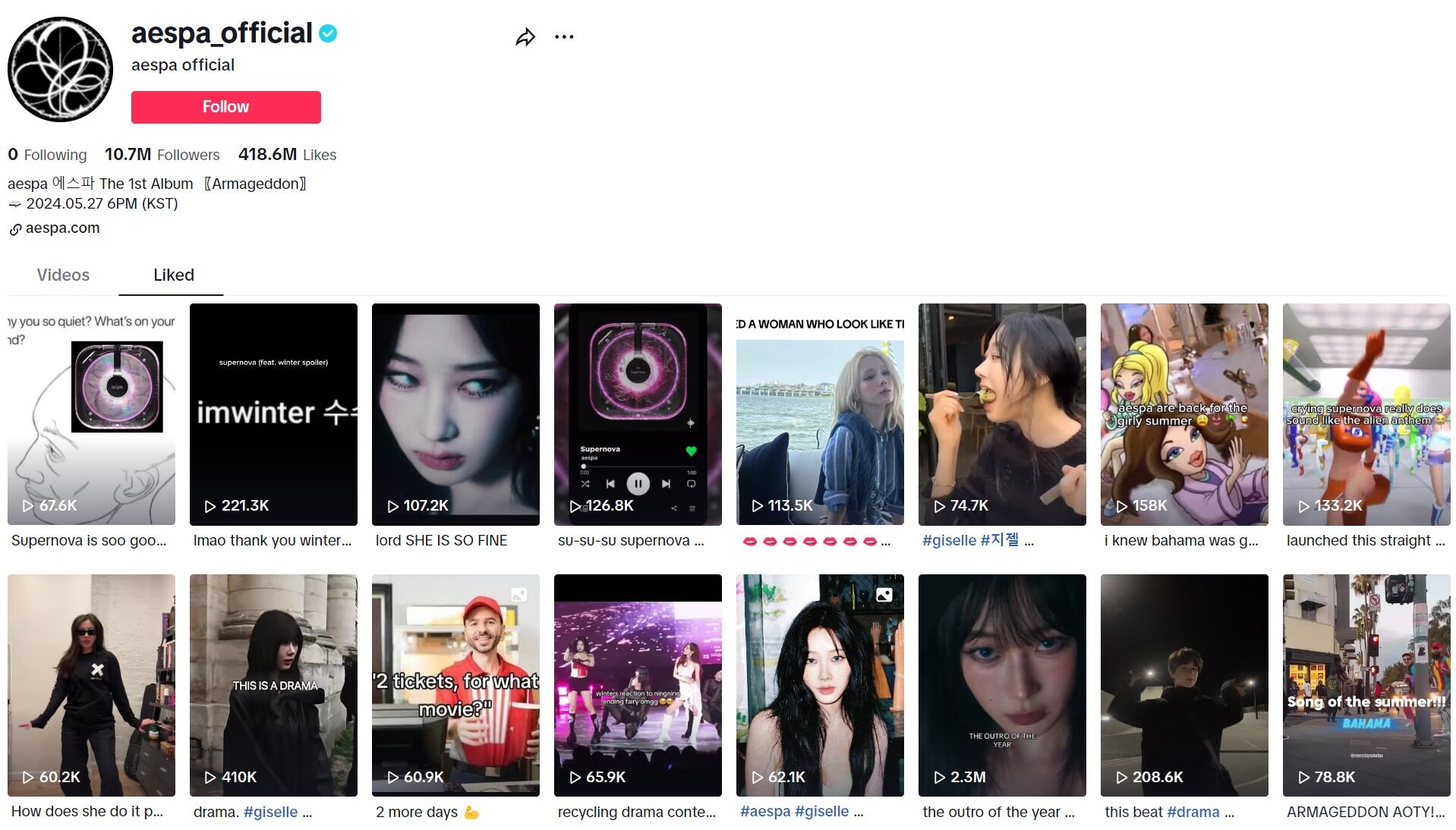
Task: Click the #aespa hashtag under the 62.1K post
Action: point(764,812)
